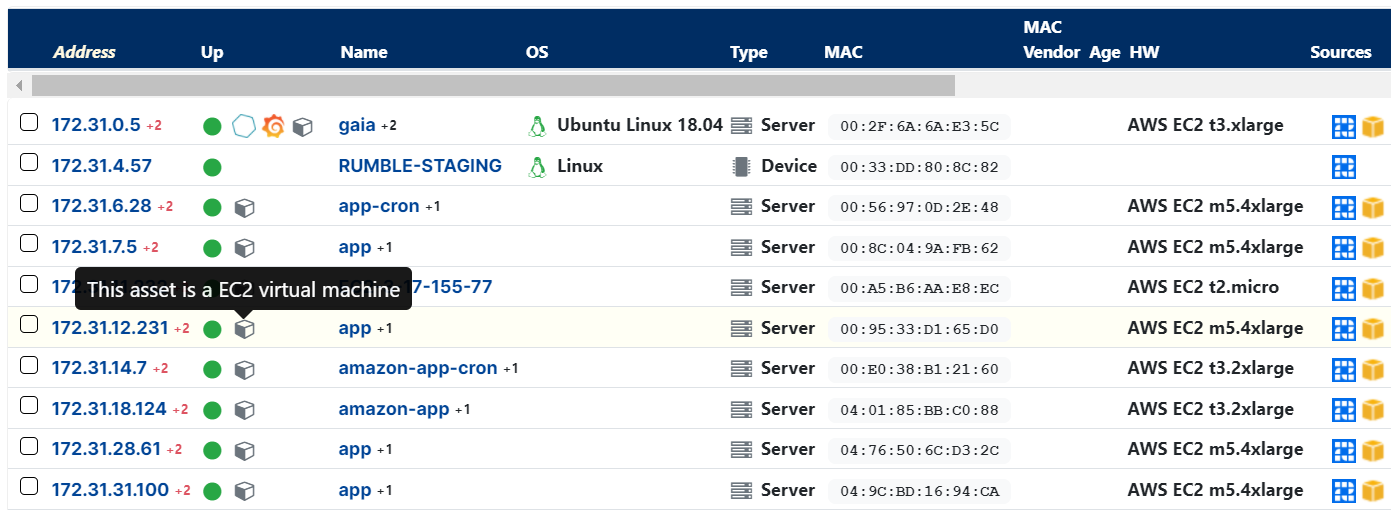Viewport: 1391px width, 510px height.
Task: Click the hardware text AWS EC2 t2.micro
Action: point(1203,287)
